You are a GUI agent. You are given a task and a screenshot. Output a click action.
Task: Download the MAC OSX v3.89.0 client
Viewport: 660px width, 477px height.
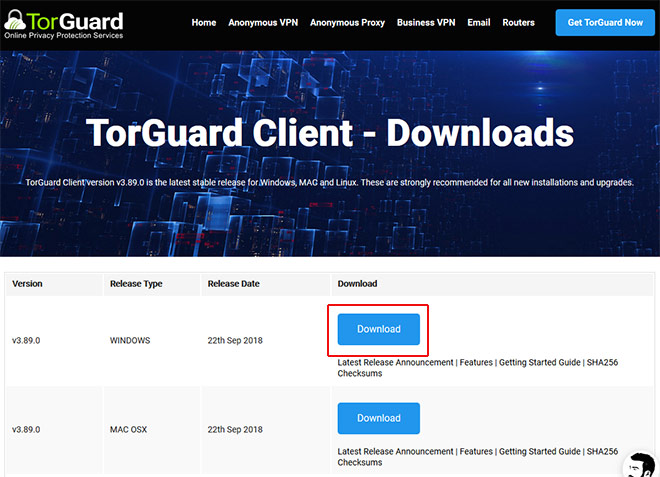tap(378, 418)
